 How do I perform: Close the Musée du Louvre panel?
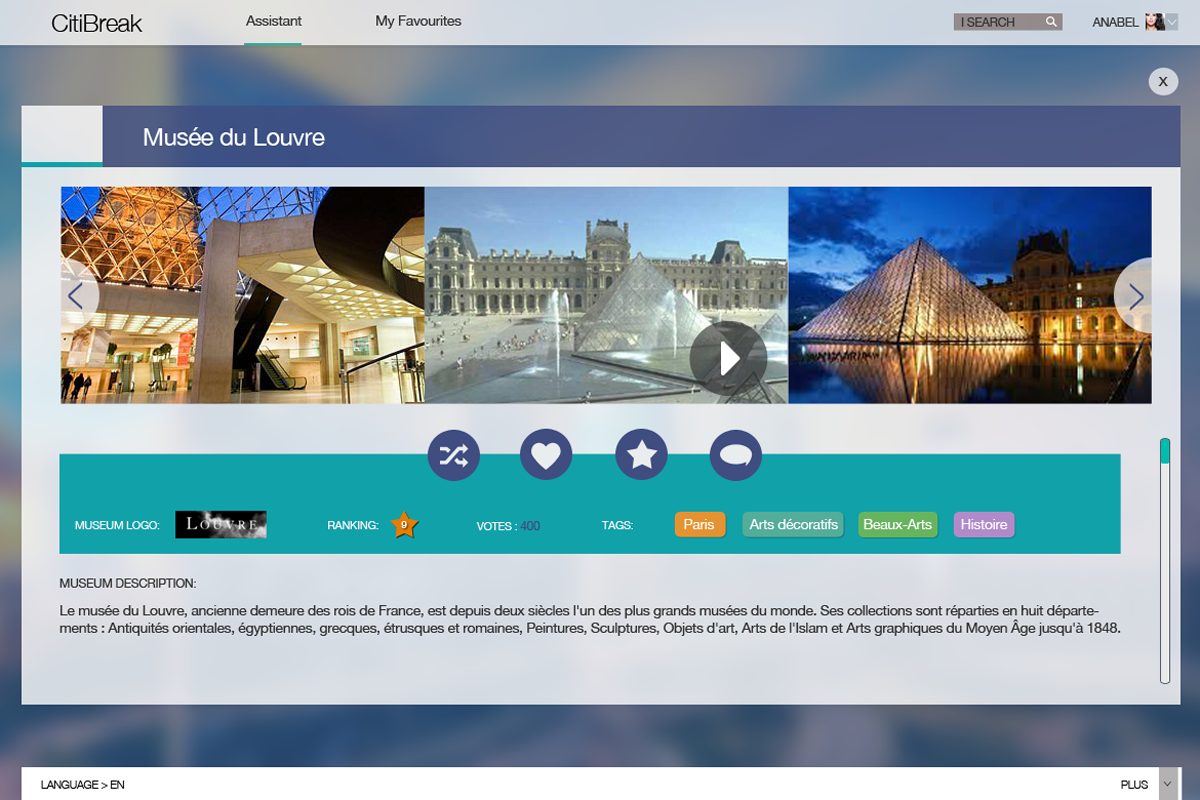coord(1163,81)
